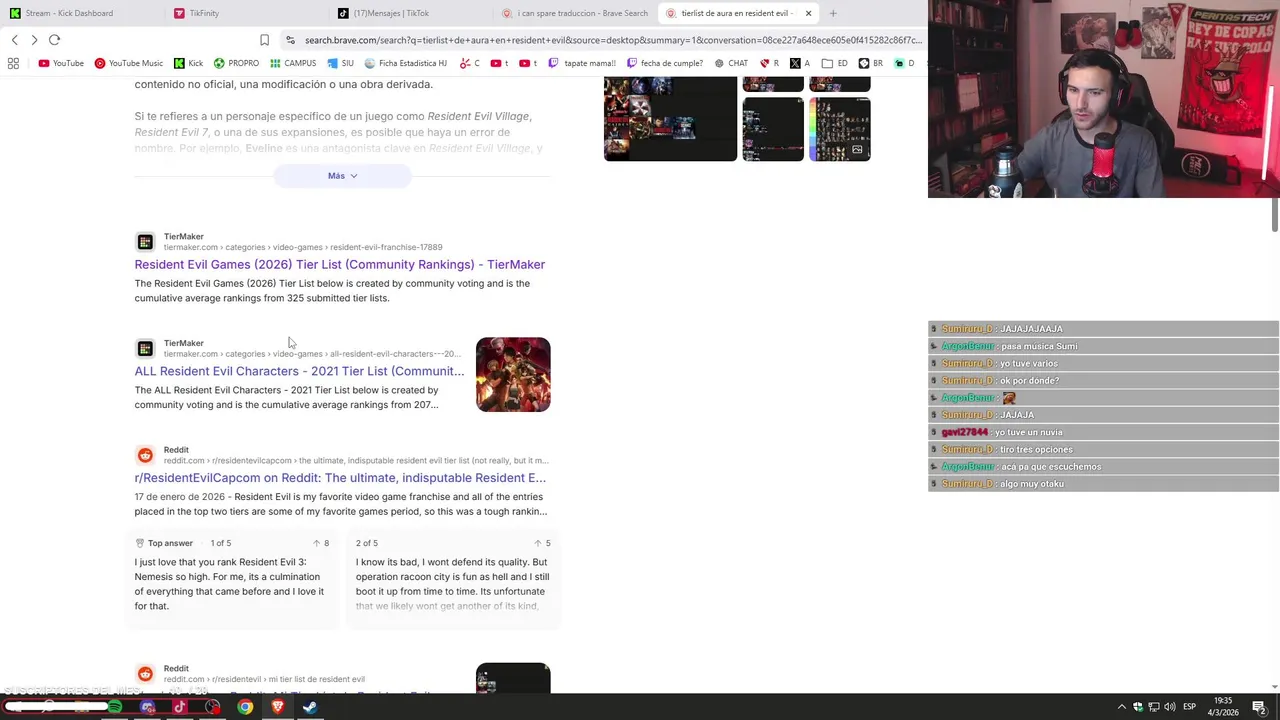Open YouTube bookmark
The image size is (1280, 720).
pyautogui.click(x=61, y=63)
